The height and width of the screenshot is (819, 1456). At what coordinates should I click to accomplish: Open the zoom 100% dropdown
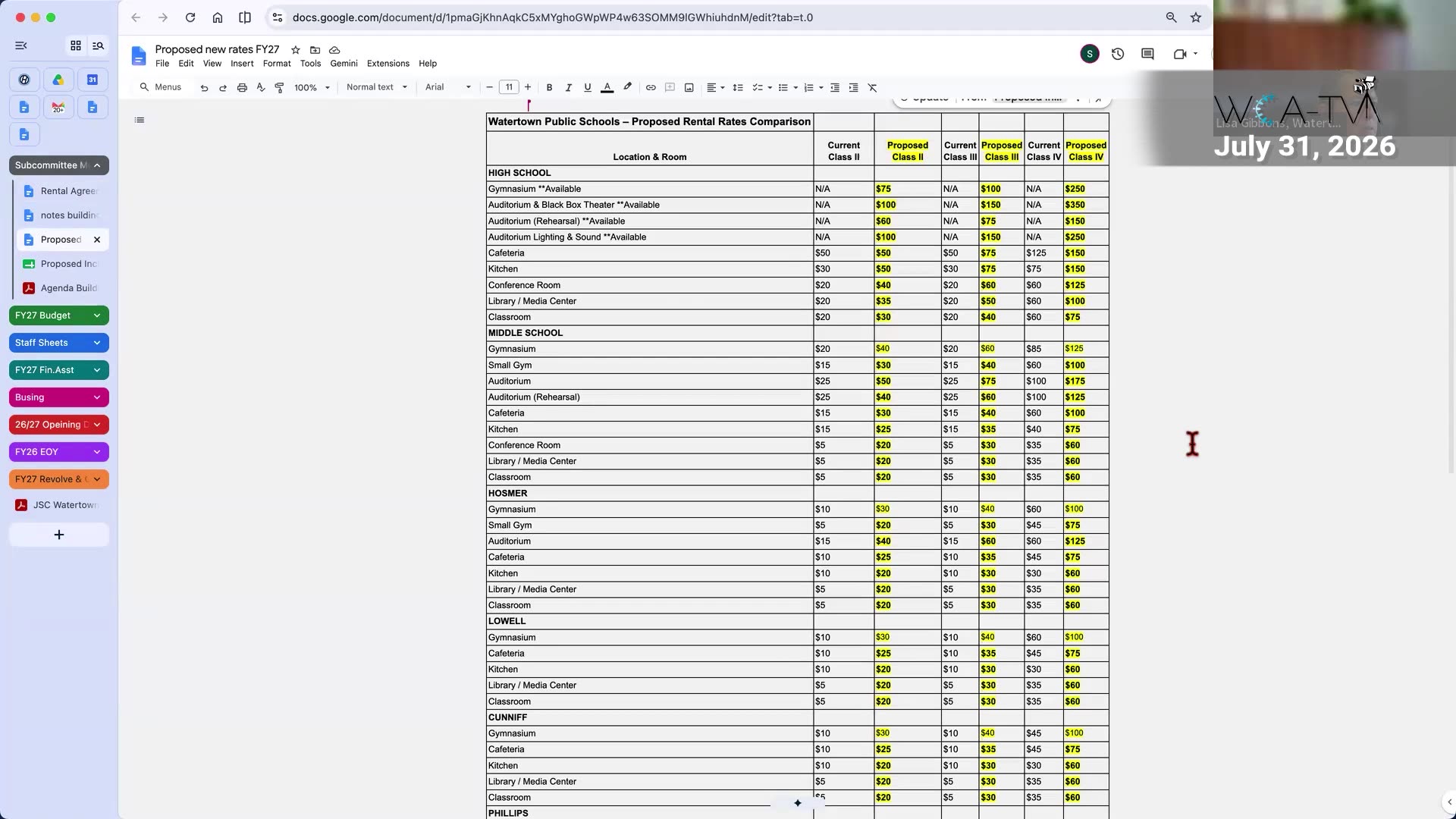click(312, 88)
